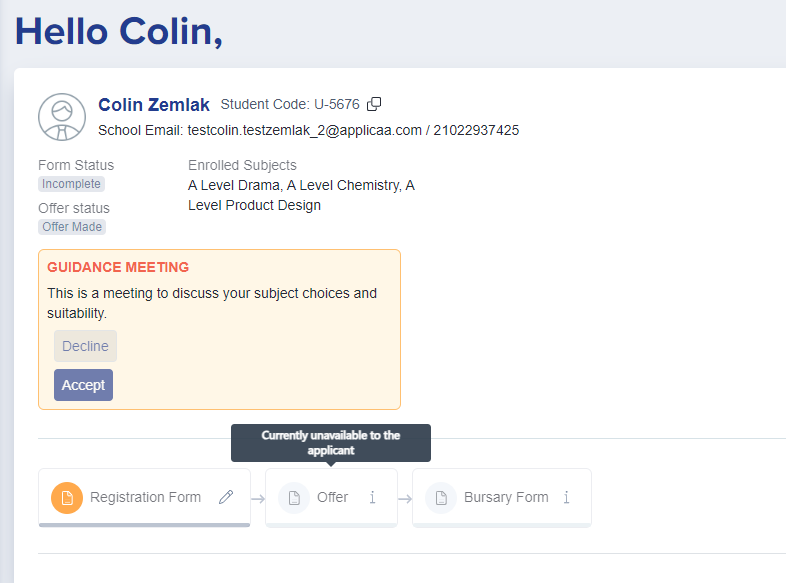Click the Offer Made status badge
The image size is (786, 583).
pyautogui.click(x=72, y=227)
